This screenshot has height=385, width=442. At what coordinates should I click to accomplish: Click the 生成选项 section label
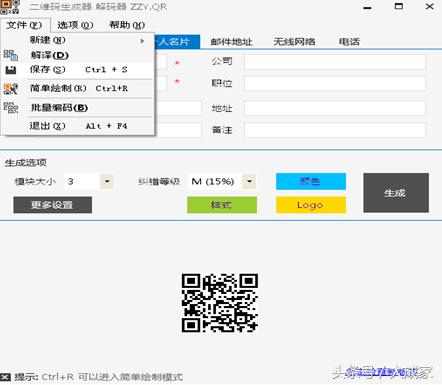[26, 163]
